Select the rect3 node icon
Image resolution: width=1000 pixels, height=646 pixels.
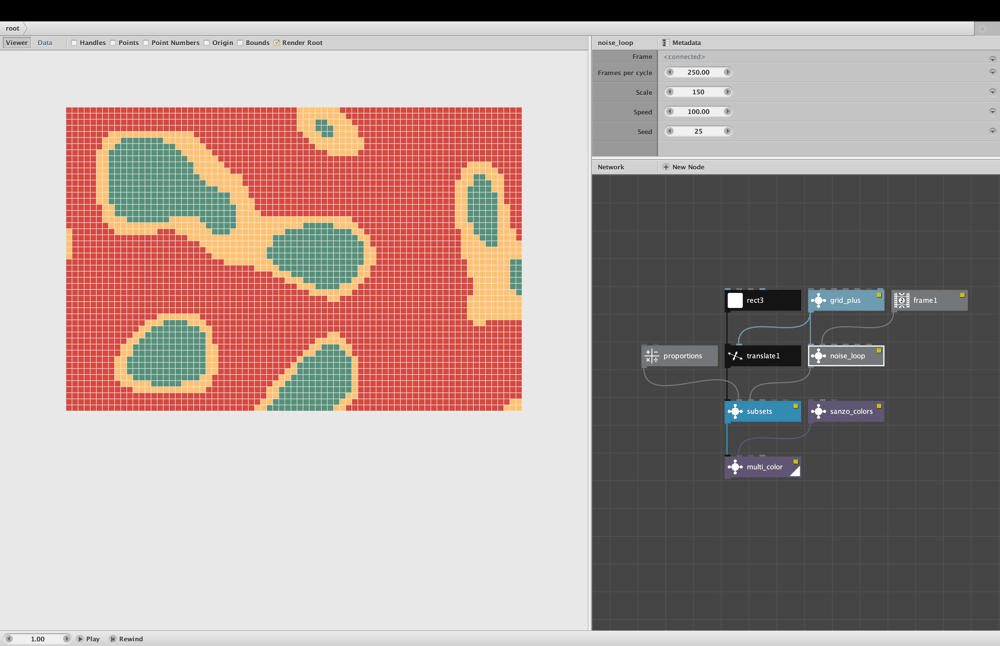735,300
